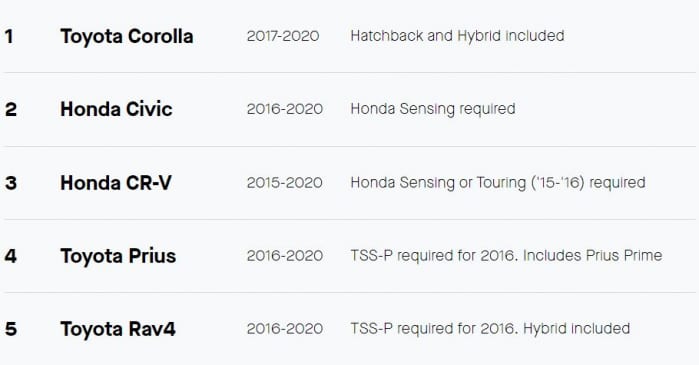This screenshot has width=699, height=365.
Task: Select the Toyota Corolla model name
Action: (x=127, y=37)
